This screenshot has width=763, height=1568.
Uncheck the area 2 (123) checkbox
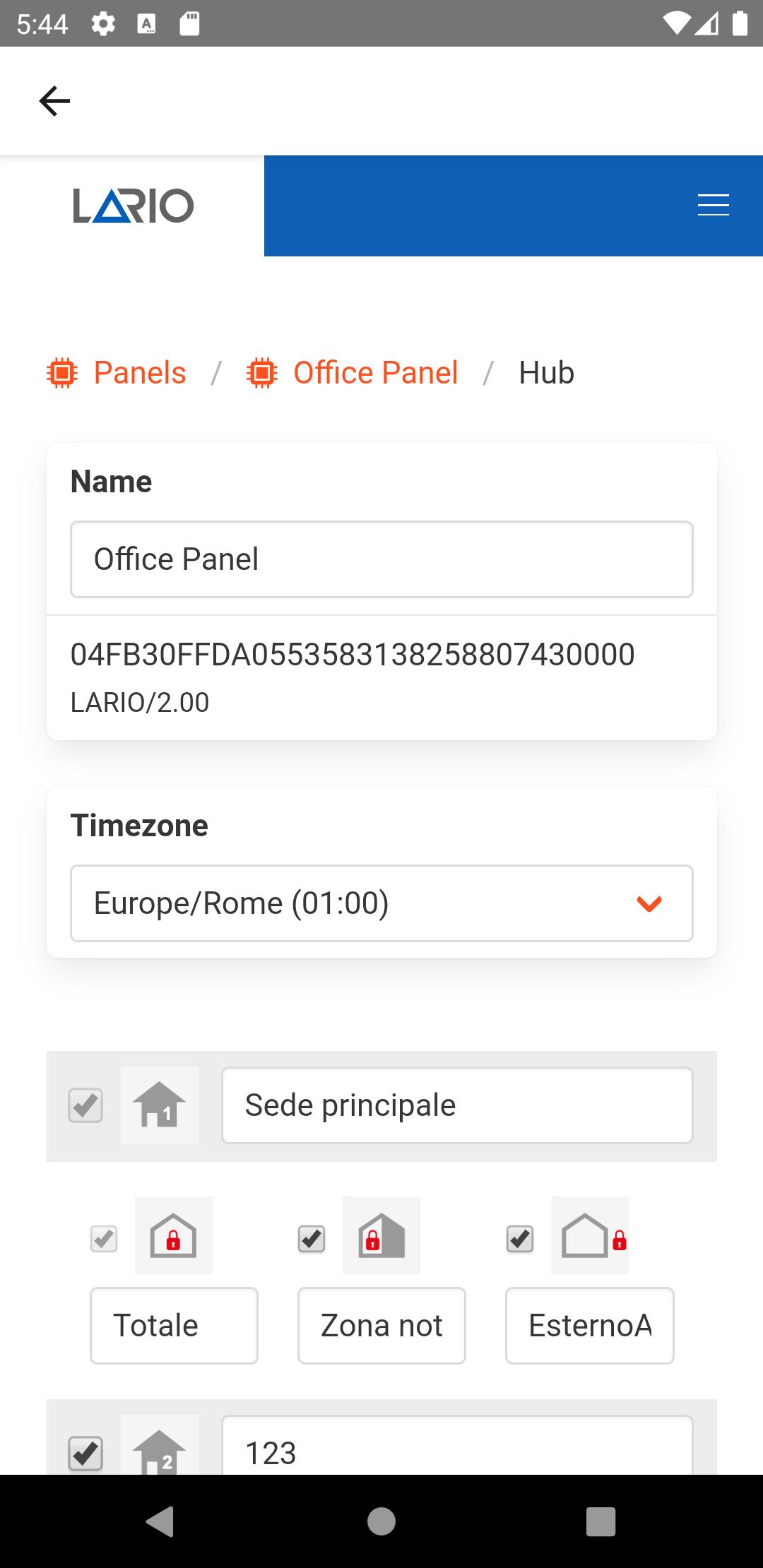(85, 1454)
